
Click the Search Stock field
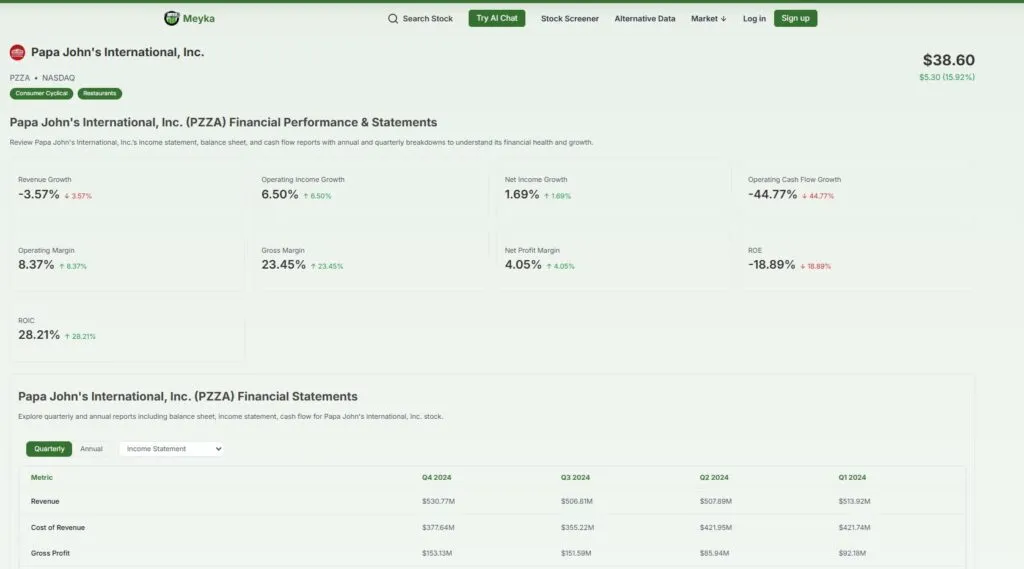[420, 19]
